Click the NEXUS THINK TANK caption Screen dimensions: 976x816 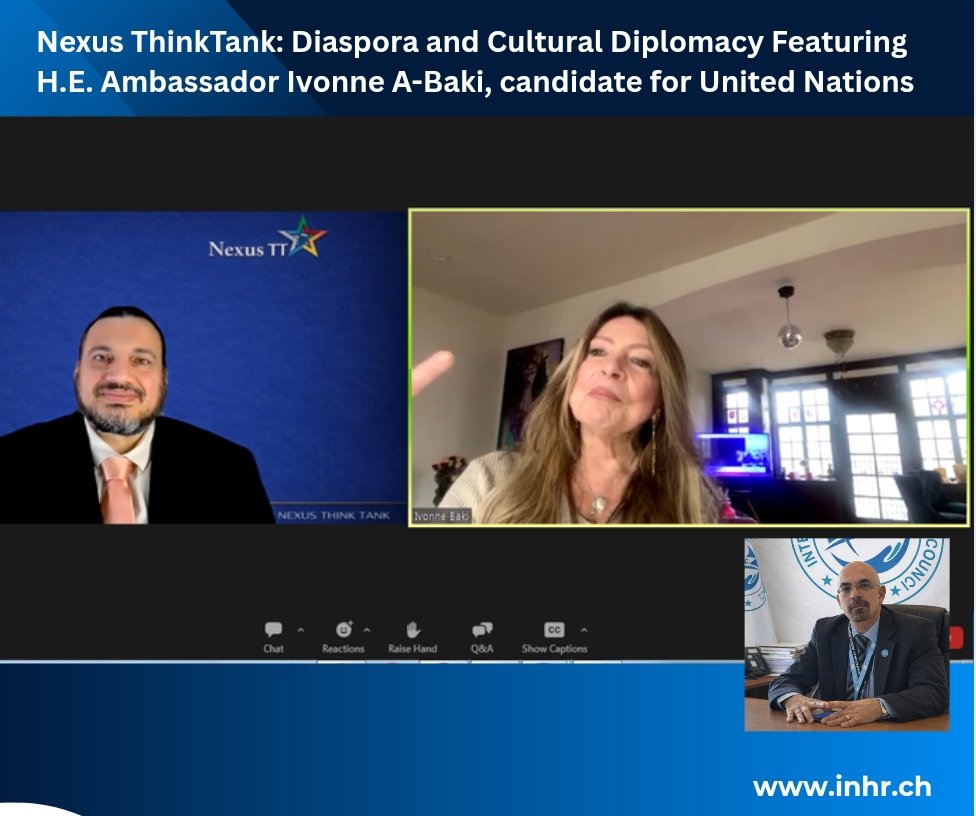(334, 515)
